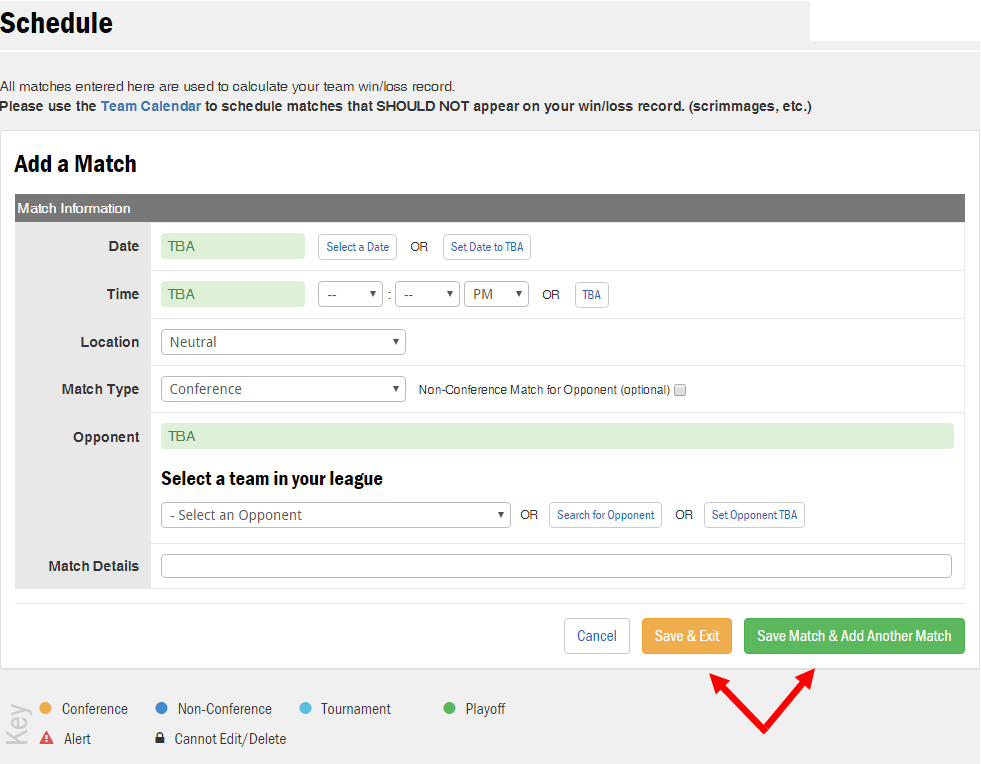Click the orange Save & Exit button
Viewport: 981px width, 764px height.
(x=687, y=636)
